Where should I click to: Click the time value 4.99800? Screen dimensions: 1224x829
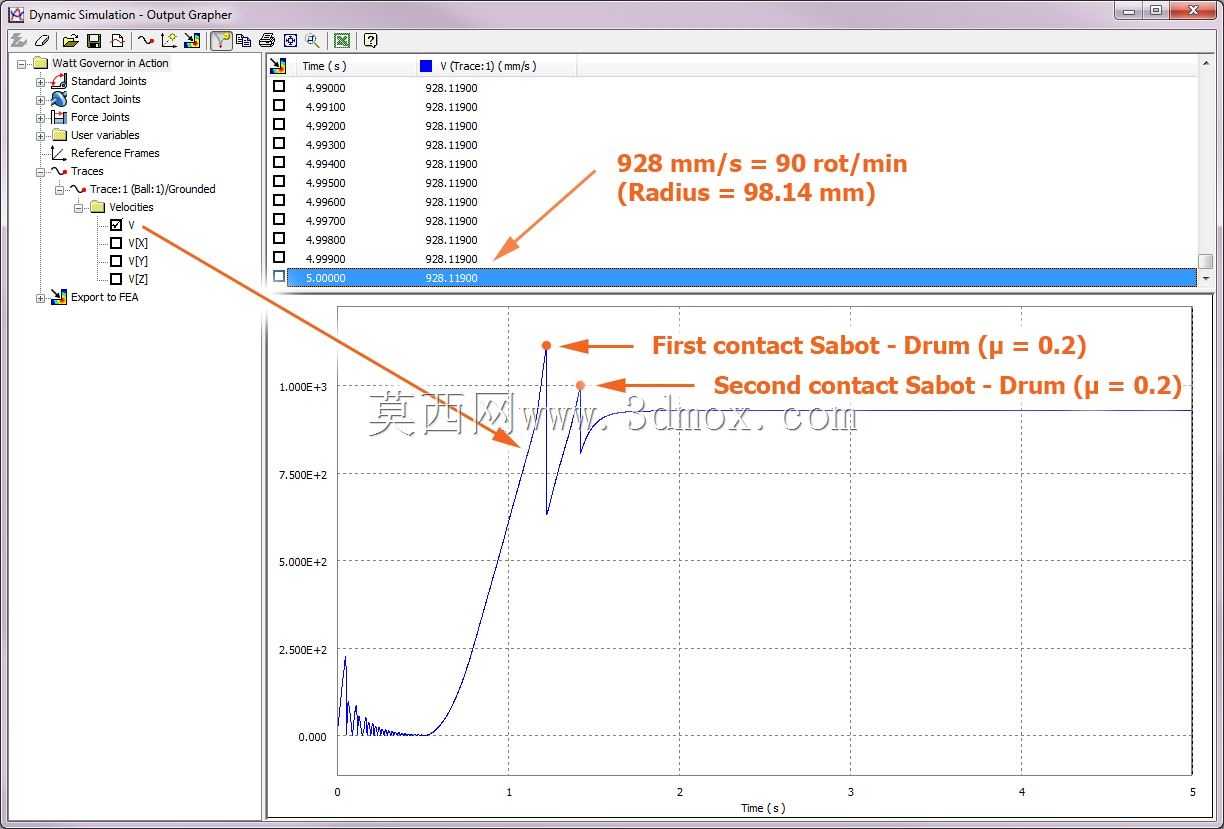point(325,239)
